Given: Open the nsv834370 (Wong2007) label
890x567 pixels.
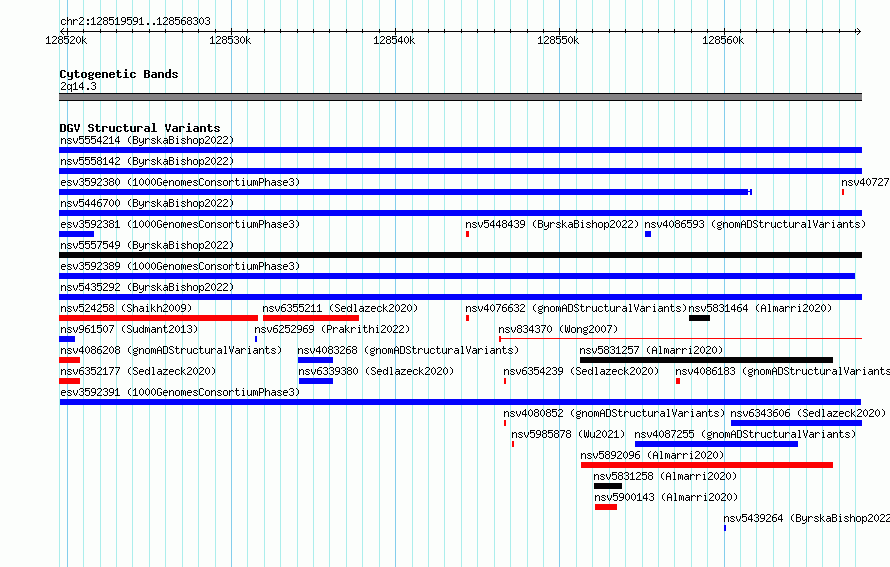Looking at the screenshot, I should [x=558, y=329].
